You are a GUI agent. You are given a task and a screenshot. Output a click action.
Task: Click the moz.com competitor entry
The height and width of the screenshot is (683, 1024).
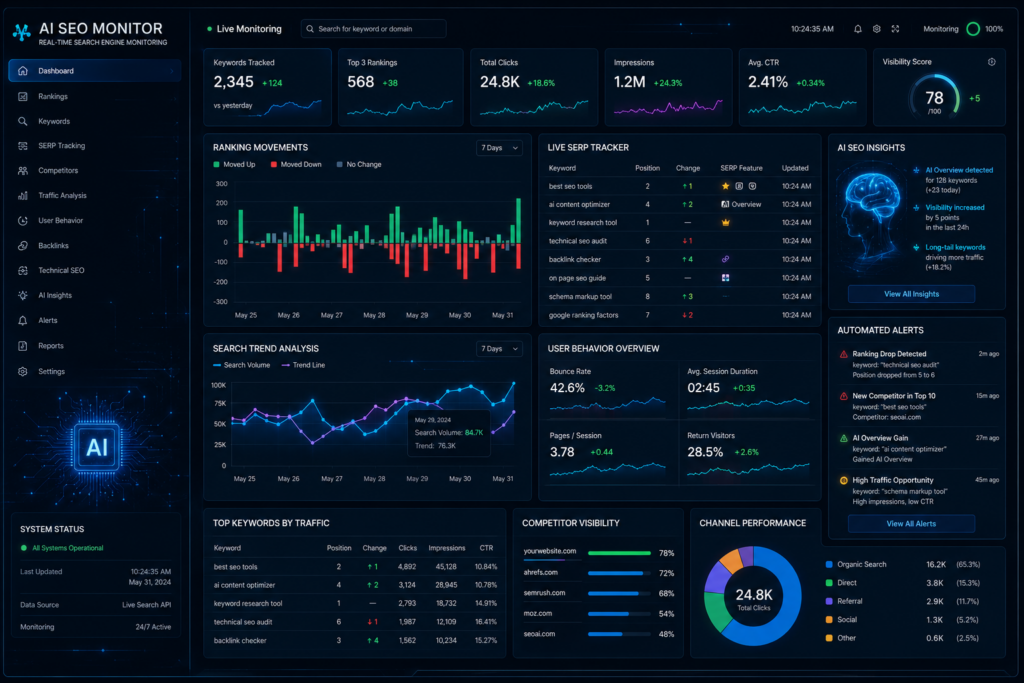click(x=537, y=614)
